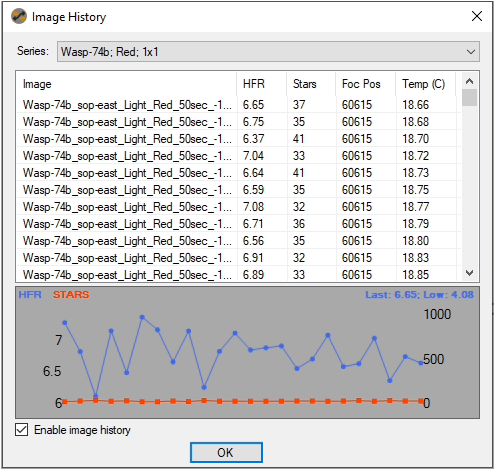495x470 pixels.
Task: Select the row with temperature 18.77
Action: (x=239, y=207)
